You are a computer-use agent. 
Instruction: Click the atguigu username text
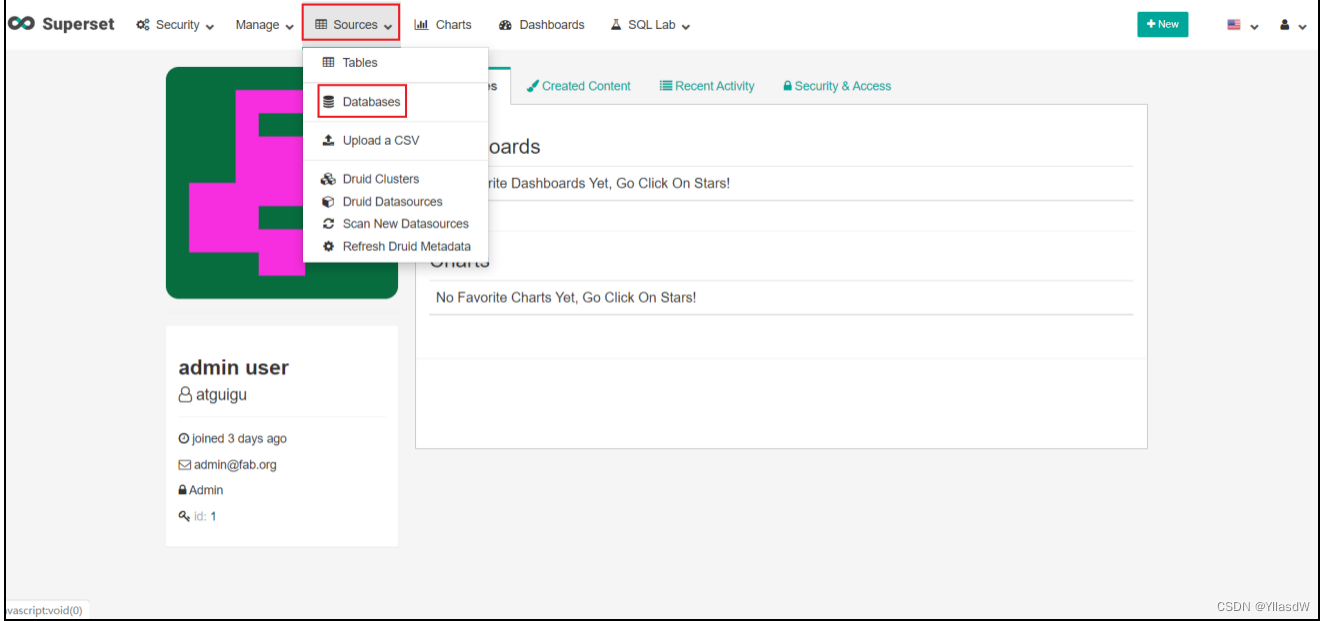tap(221, 395)
